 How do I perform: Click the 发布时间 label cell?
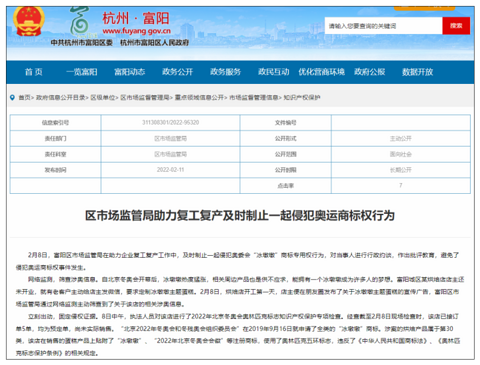point(55,170)
